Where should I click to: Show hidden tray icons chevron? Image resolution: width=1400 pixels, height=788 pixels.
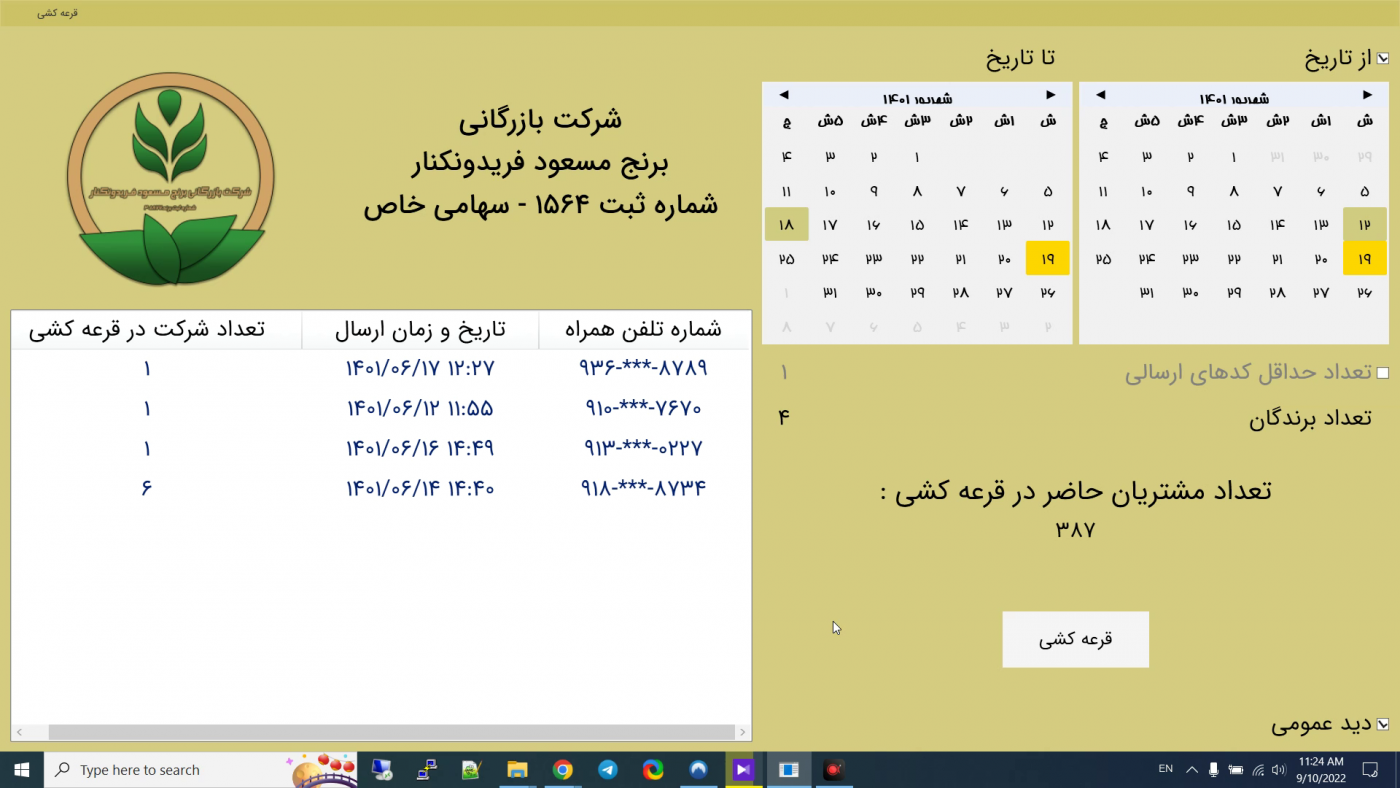1192,769
